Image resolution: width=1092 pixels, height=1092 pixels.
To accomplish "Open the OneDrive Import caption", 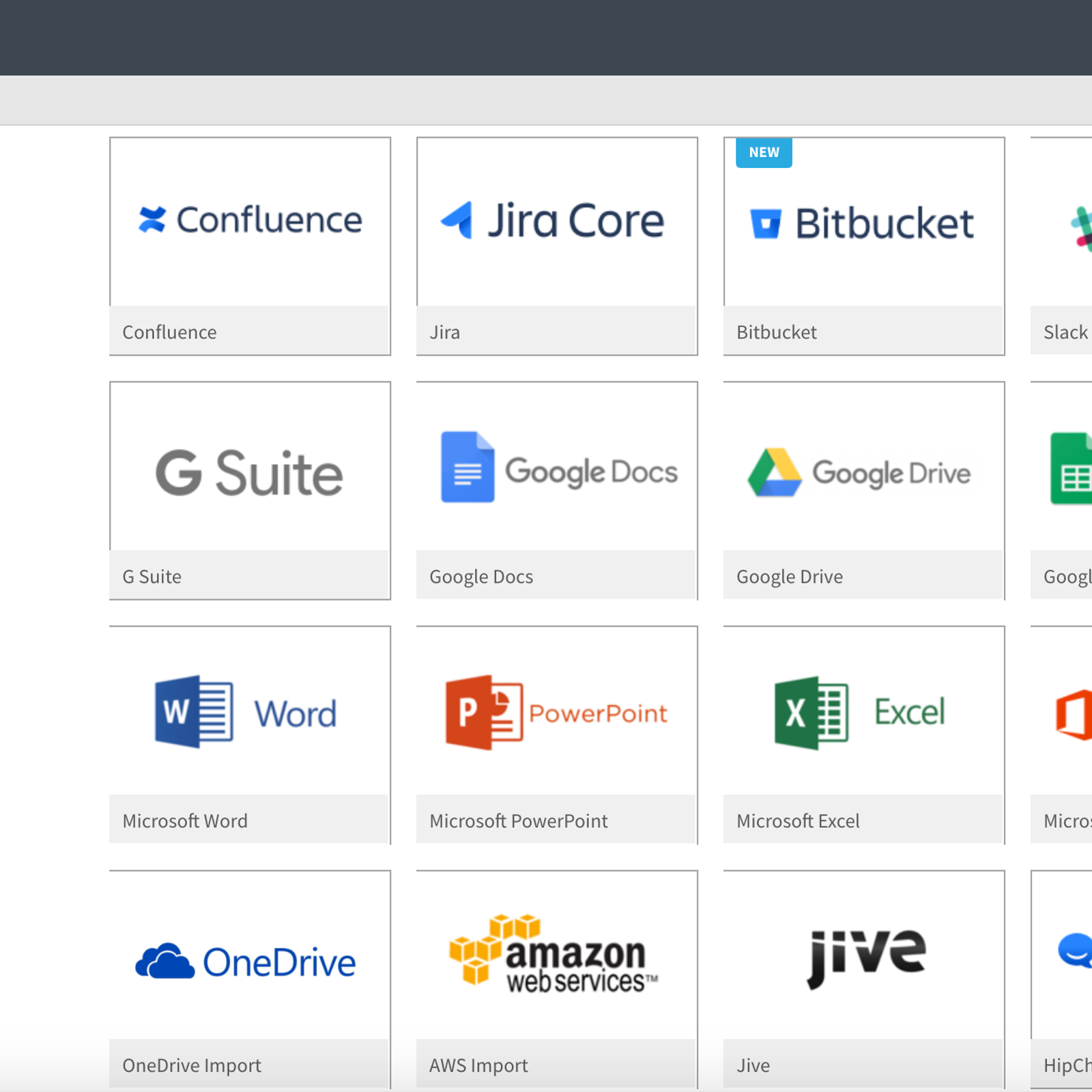I will tap(192, 1065).
